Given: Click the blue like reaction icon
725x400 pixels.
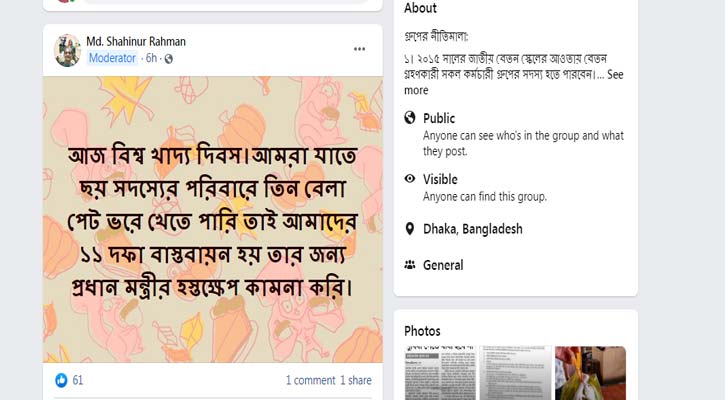Looking at the screenshot, I should click(x=61, y=380).
